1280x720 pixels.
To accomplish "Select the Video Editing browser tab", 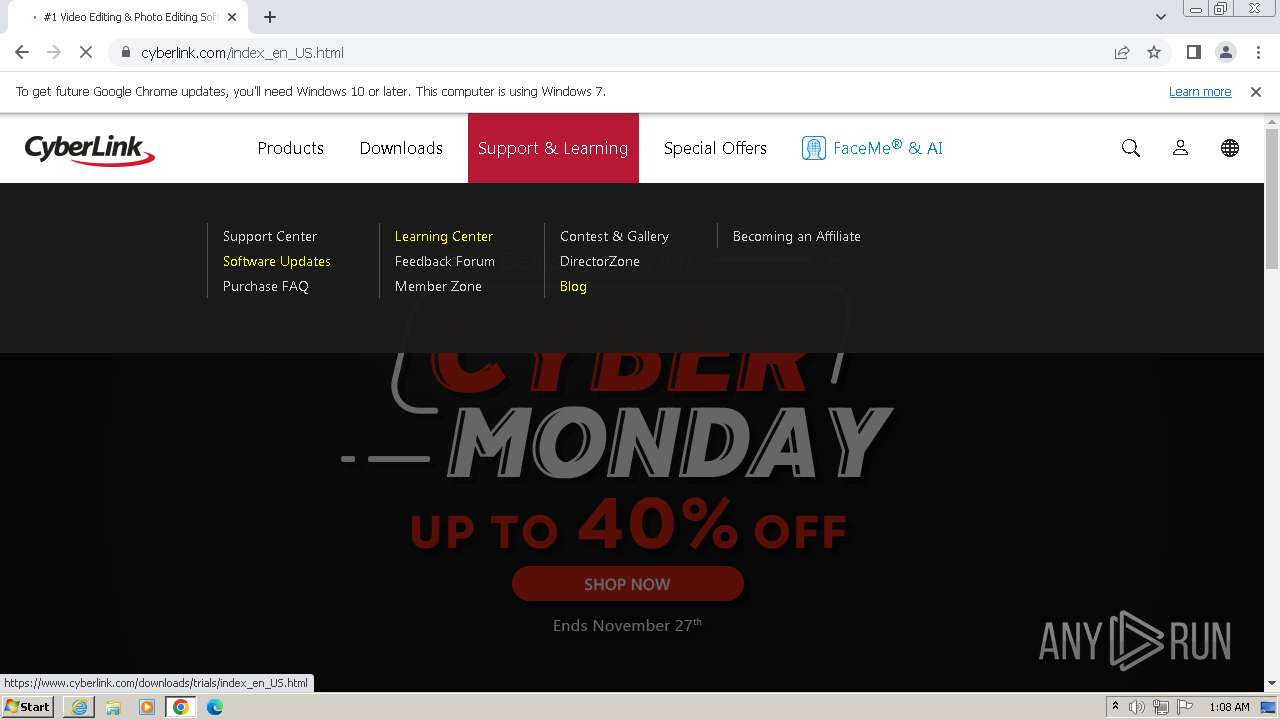I will click(128, 17).
